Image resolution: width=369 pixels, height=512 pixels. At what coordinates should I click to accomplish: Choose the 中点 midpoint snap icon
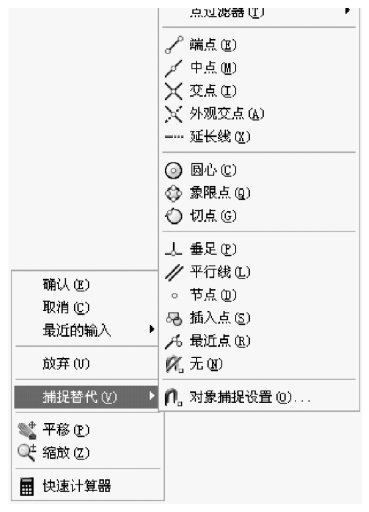(x=174, y=68)
